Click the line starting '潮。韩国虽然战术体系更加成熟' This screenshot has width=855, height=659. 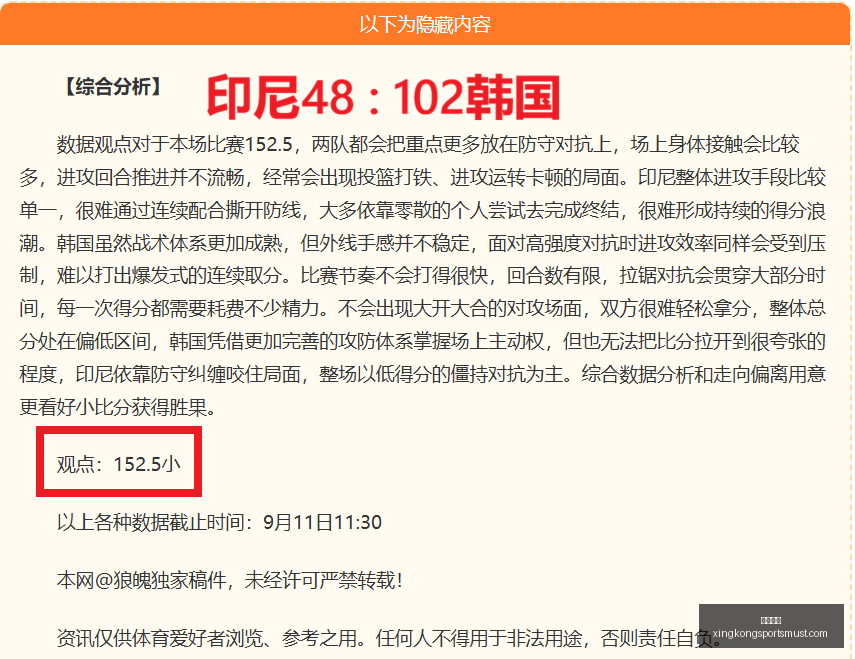pos(423,243)
